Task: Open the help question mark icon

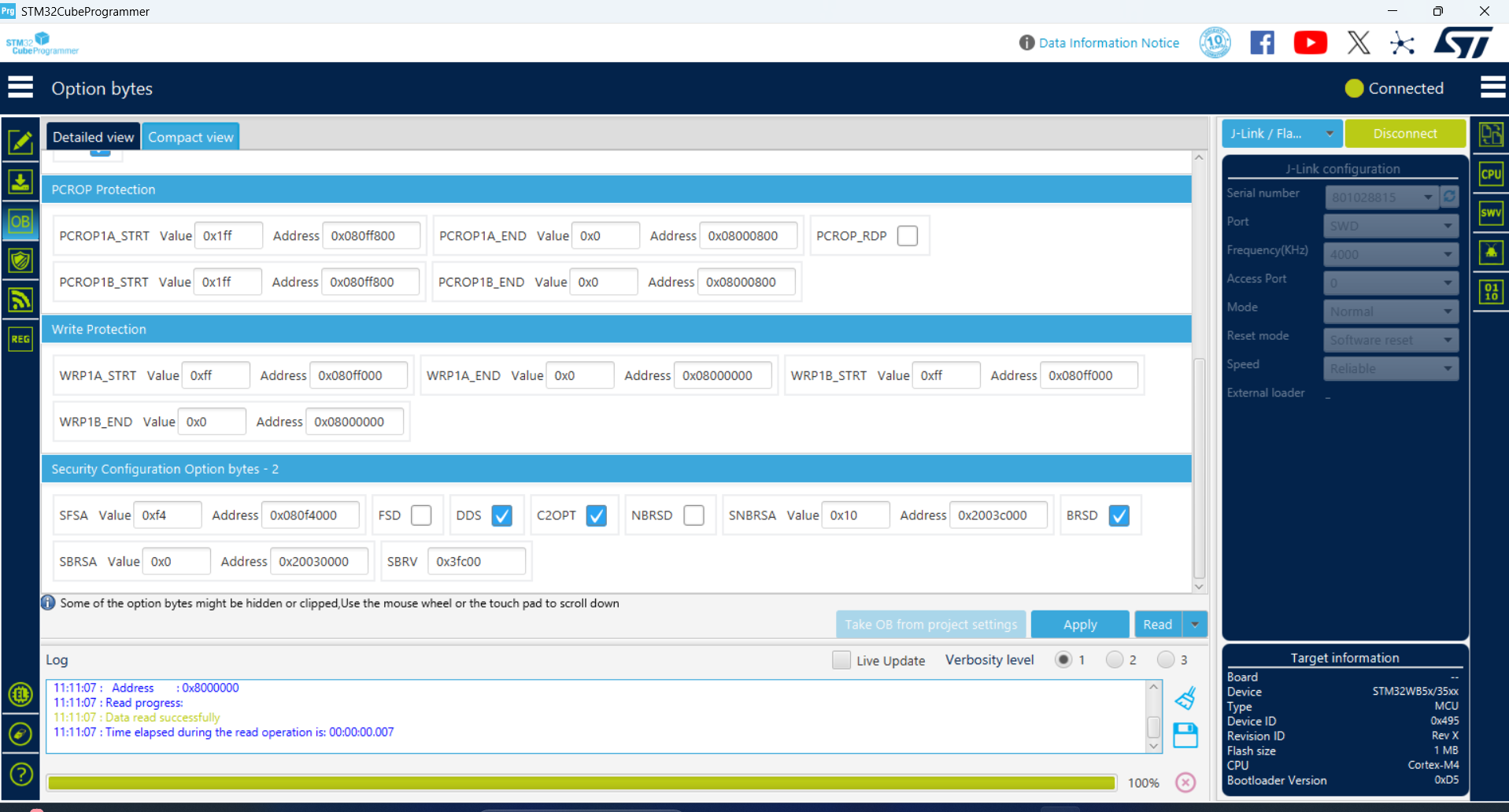Action: (x=21, y=774)
